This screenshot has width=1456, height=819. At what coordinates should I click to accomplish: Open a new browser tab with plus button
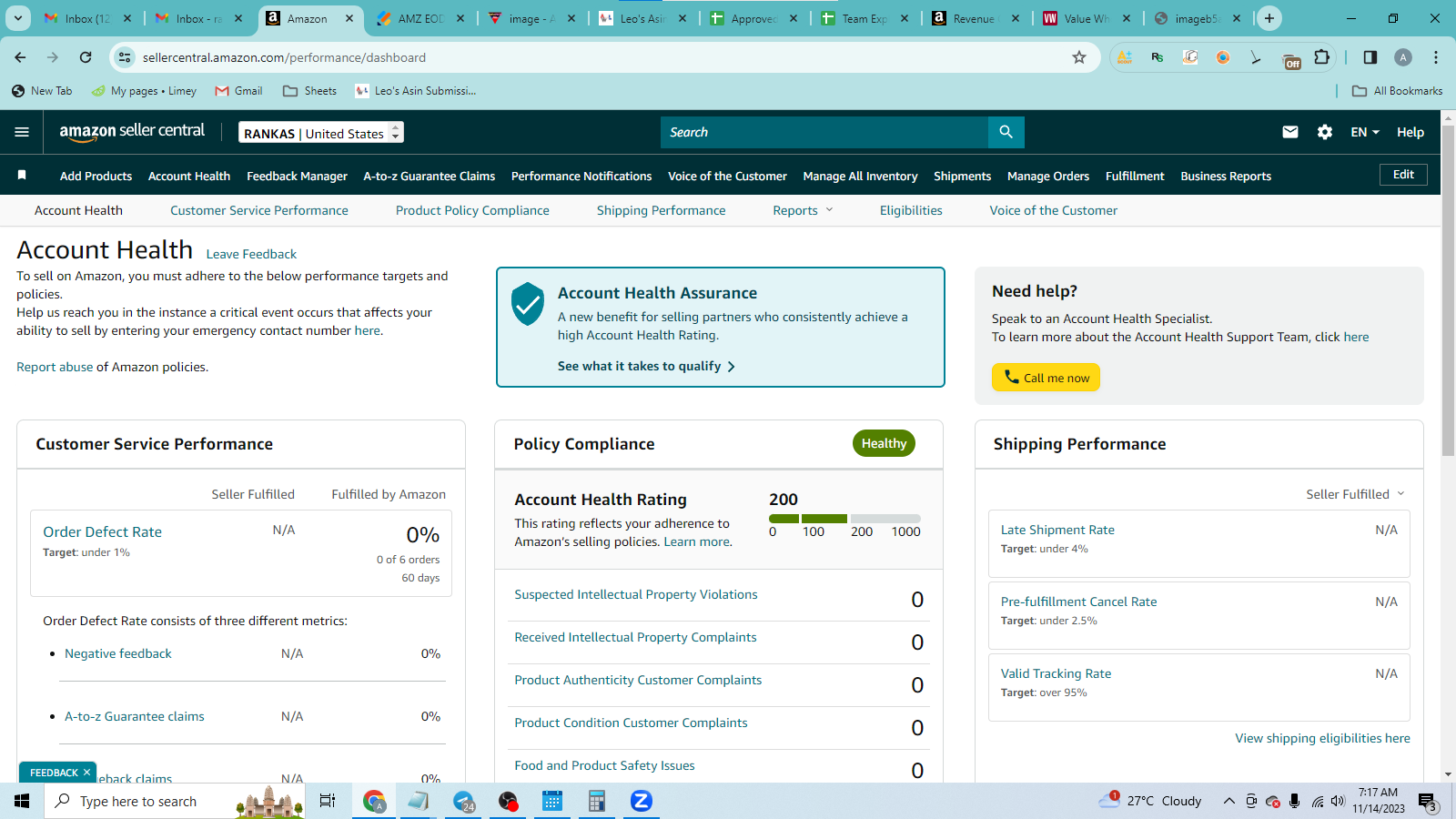[1269, 18]
